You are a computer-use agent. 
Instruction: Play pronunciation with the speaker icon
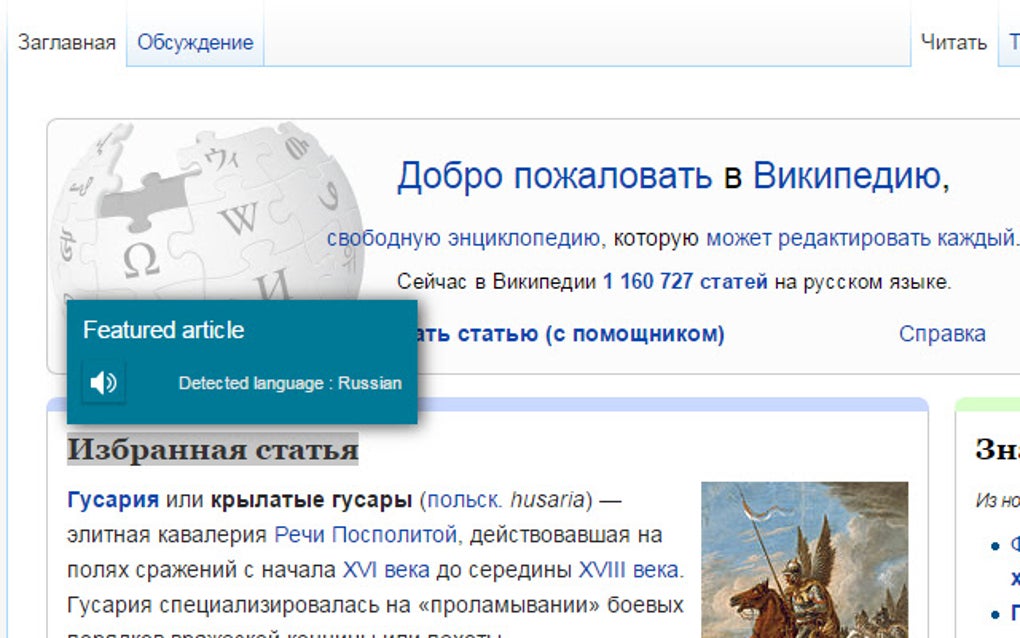click(103, 382)
